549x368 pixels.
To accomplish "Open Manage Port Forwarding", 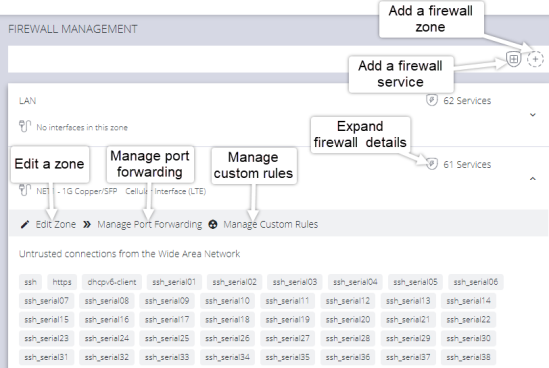I will tap(150, 224).
